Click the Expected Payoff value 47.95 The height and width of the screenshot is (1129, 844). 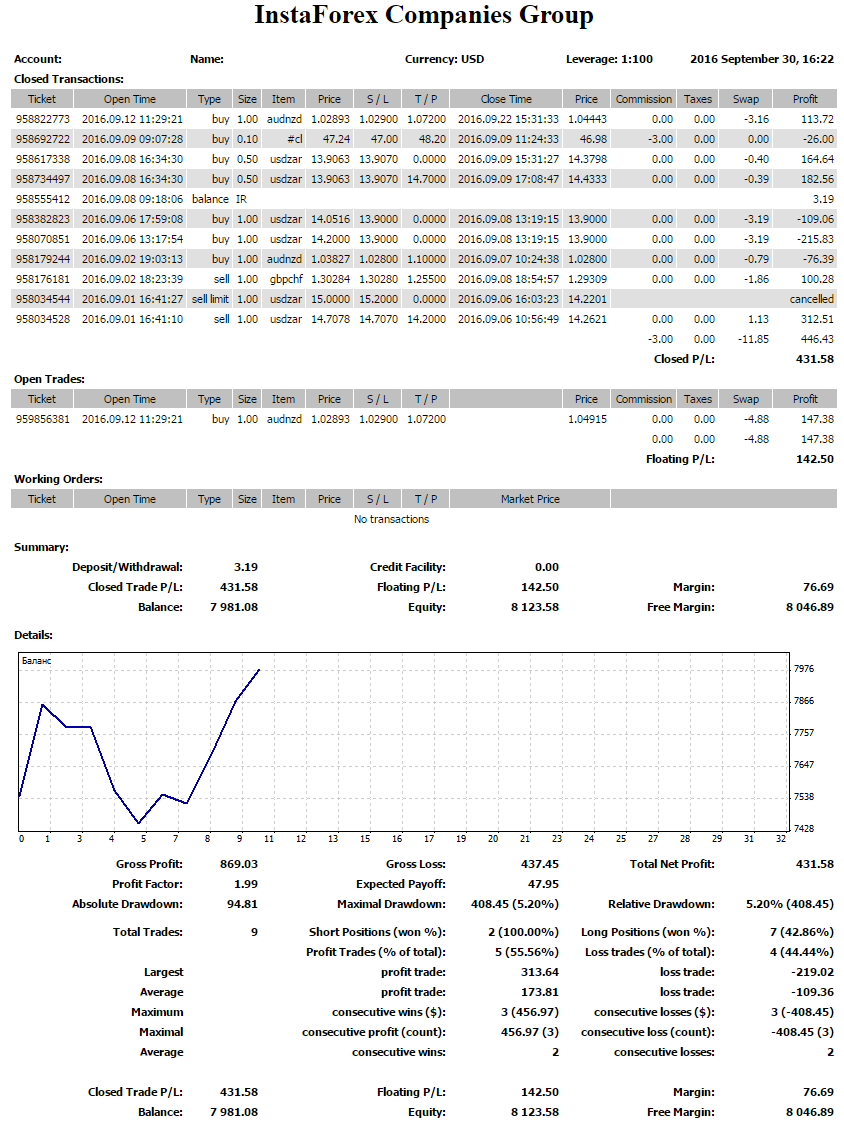point(544,884)
